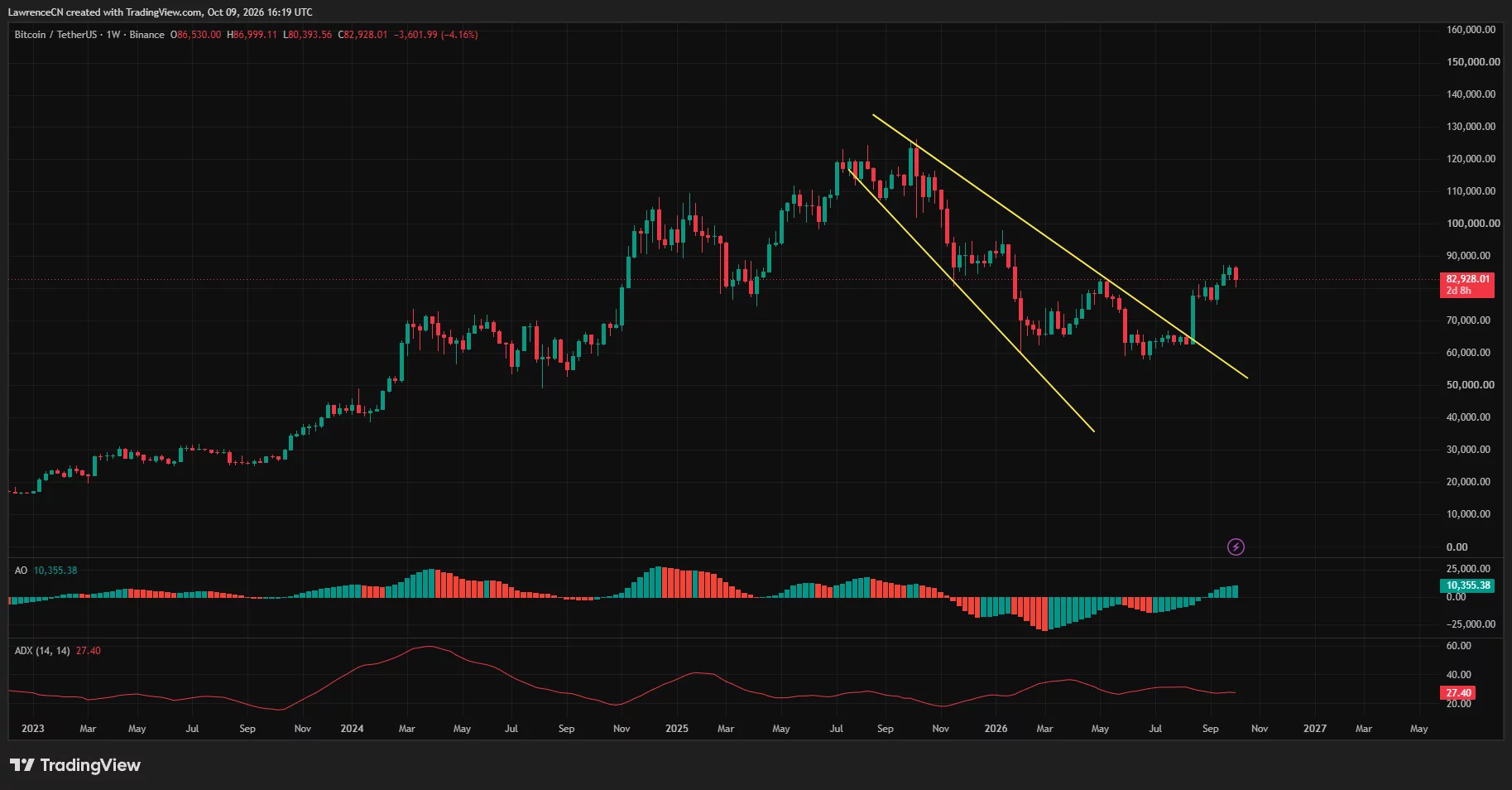
Task: Click the ADX value 27.40 beside the ADX label
Action: [x=89, y=651]
